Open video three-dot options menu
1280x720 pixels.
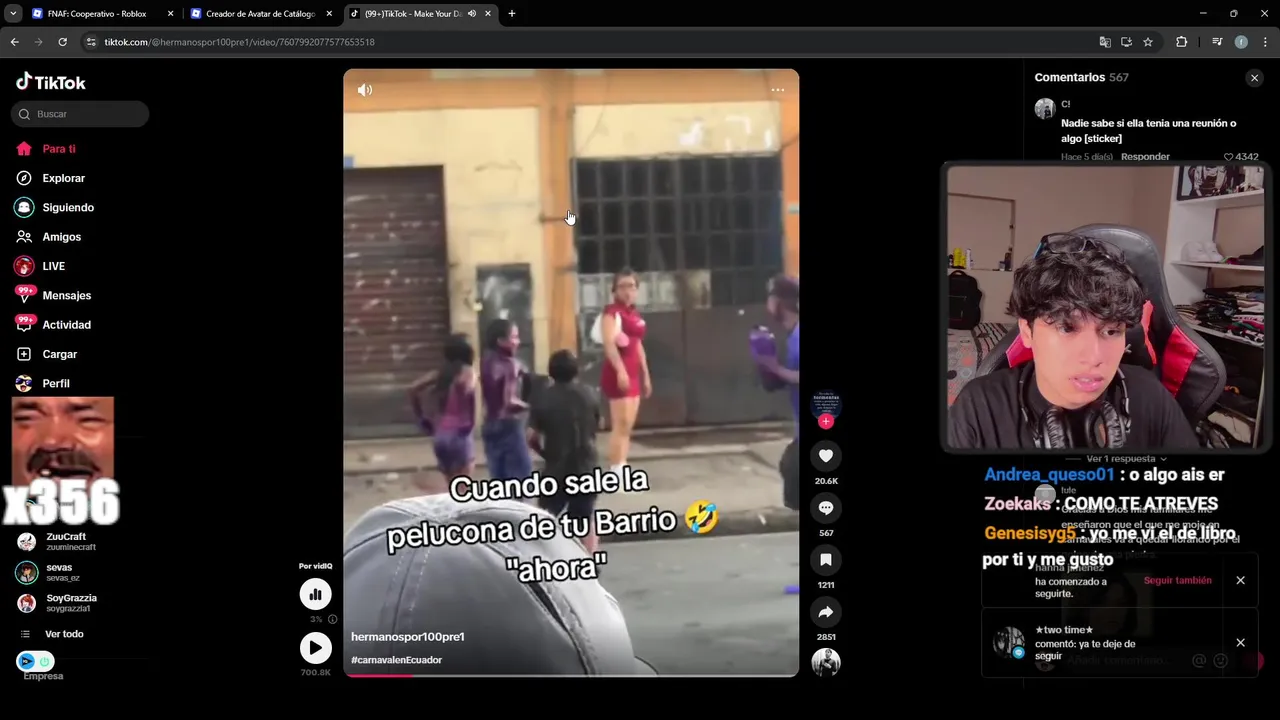(778, 90)
